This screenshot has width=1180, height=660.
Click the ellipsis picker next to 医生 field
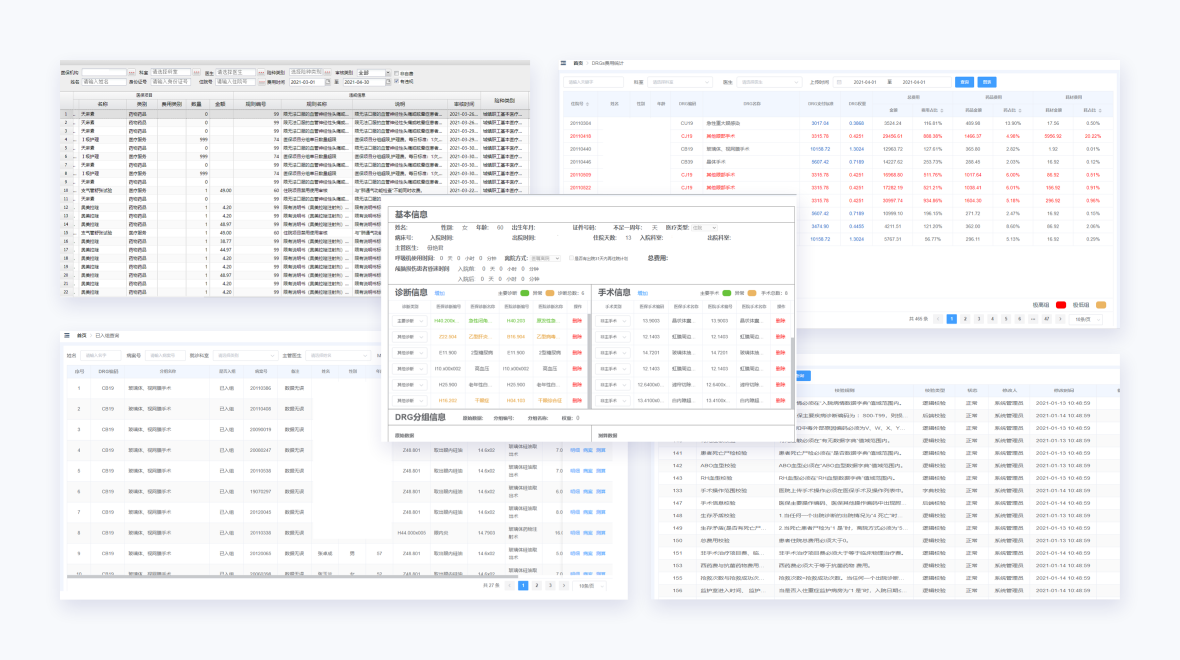click(261, 73)
